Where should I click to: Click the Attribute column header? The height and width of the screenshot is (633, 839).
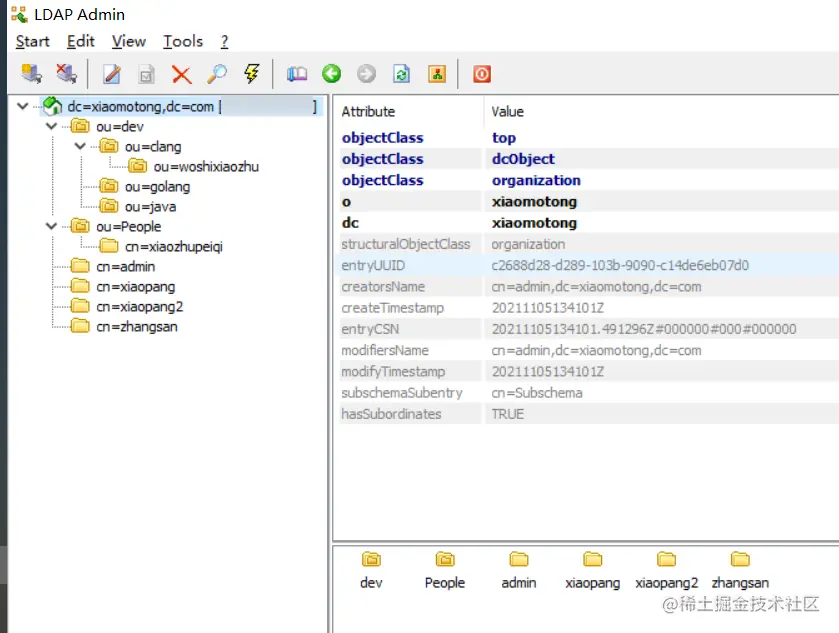click(x=368, y=111)
